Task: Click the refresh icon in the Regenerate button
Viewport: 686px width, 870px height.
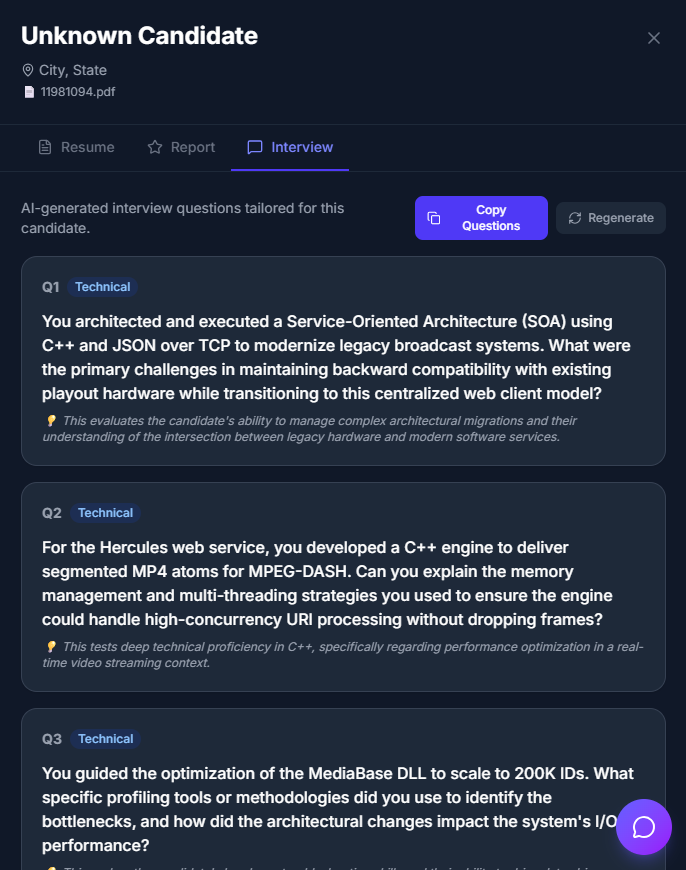Action: coord(576,217)
